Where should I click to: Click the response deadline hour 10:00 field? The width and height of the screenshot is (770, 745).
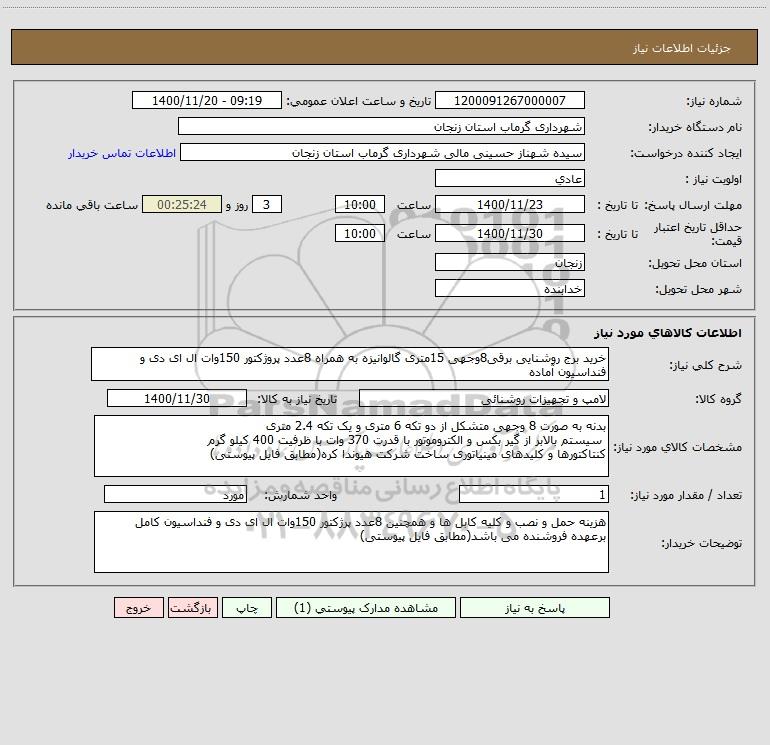click(x=359, y=204)
